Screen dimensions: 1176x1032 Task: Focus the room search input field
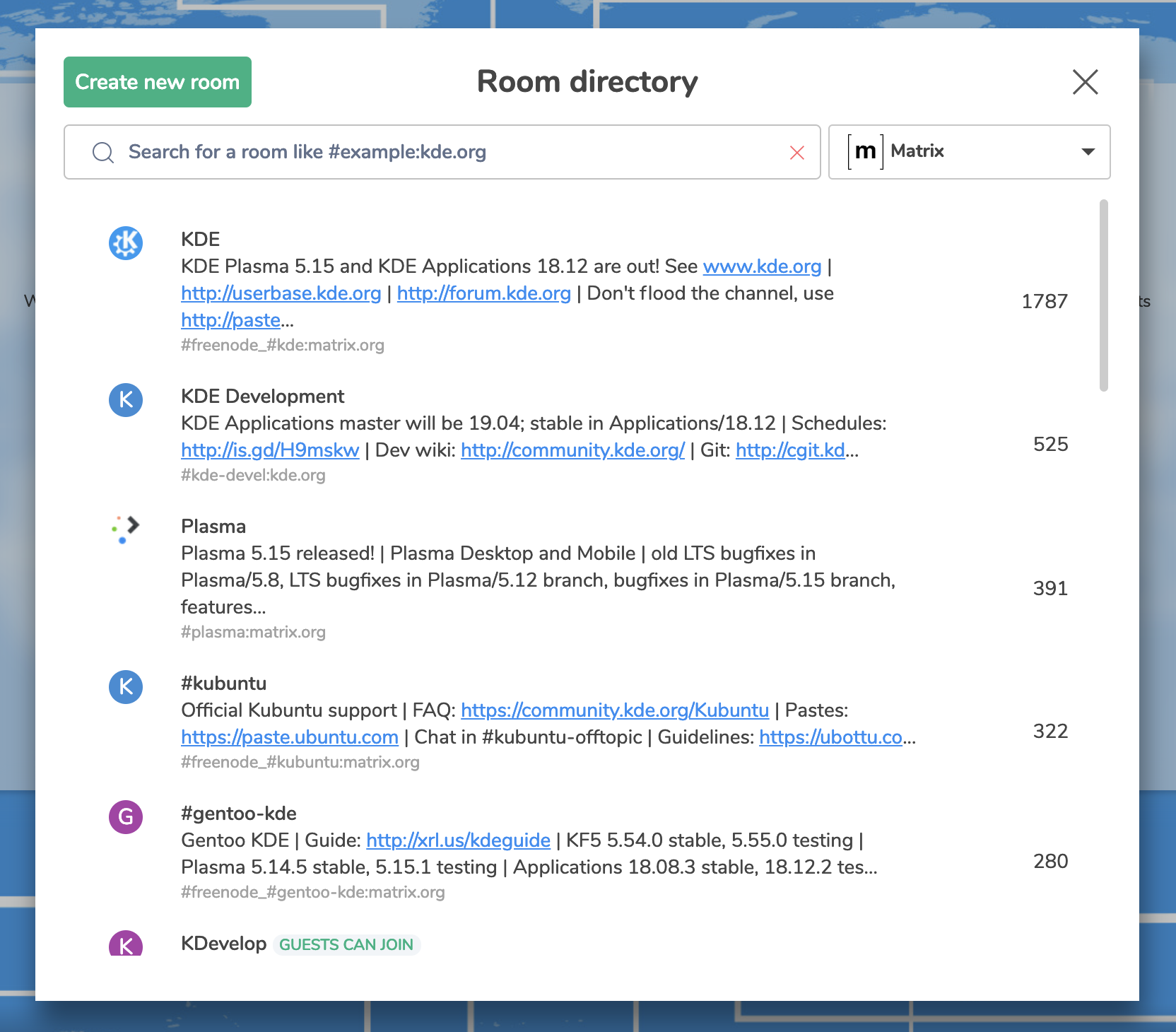pos(452,152)
